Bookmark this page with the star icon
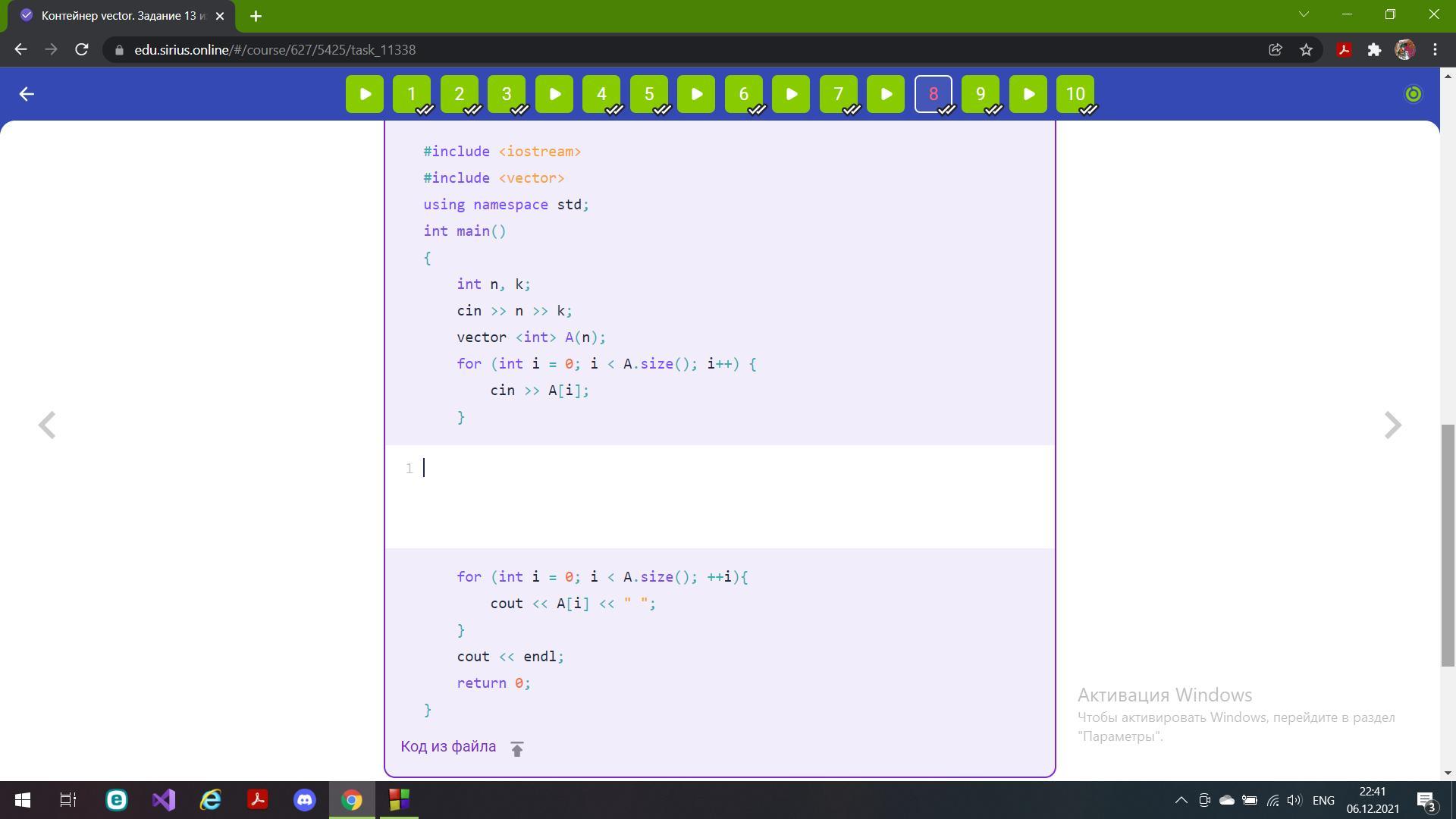1456x819 pixels. click(x=1306, y=50)
